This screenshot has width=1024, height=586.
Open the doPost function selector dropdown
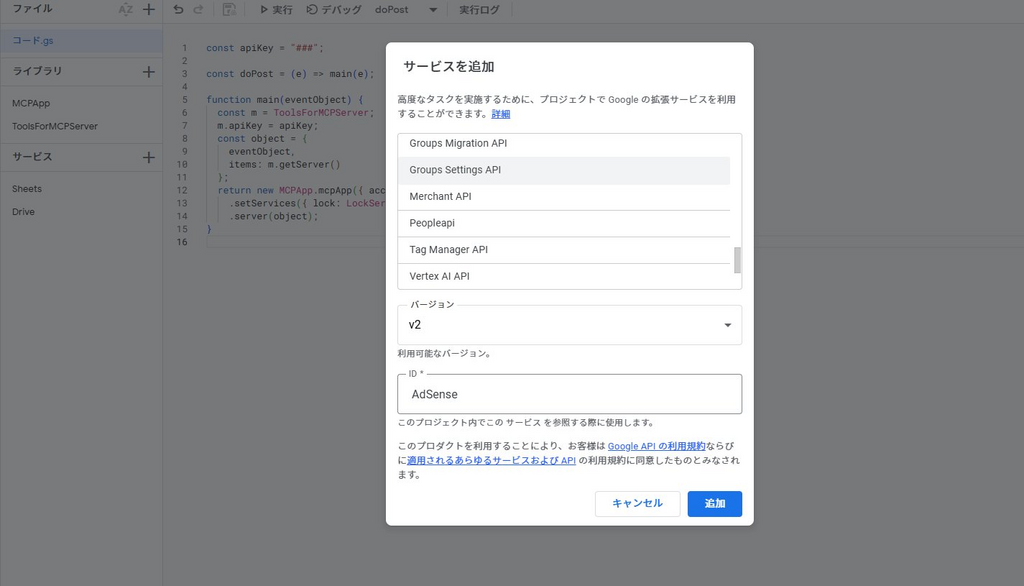pos(403,9)
